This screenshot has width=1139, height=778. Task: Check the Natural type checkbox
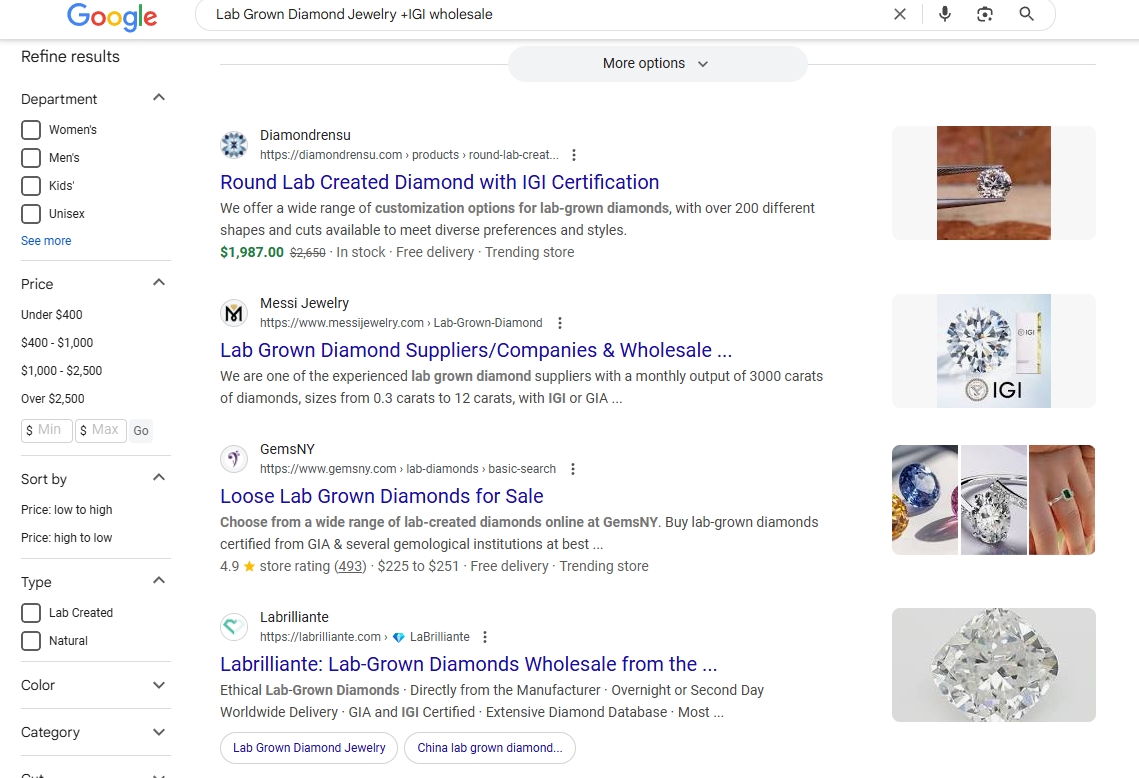coord(31,641)
